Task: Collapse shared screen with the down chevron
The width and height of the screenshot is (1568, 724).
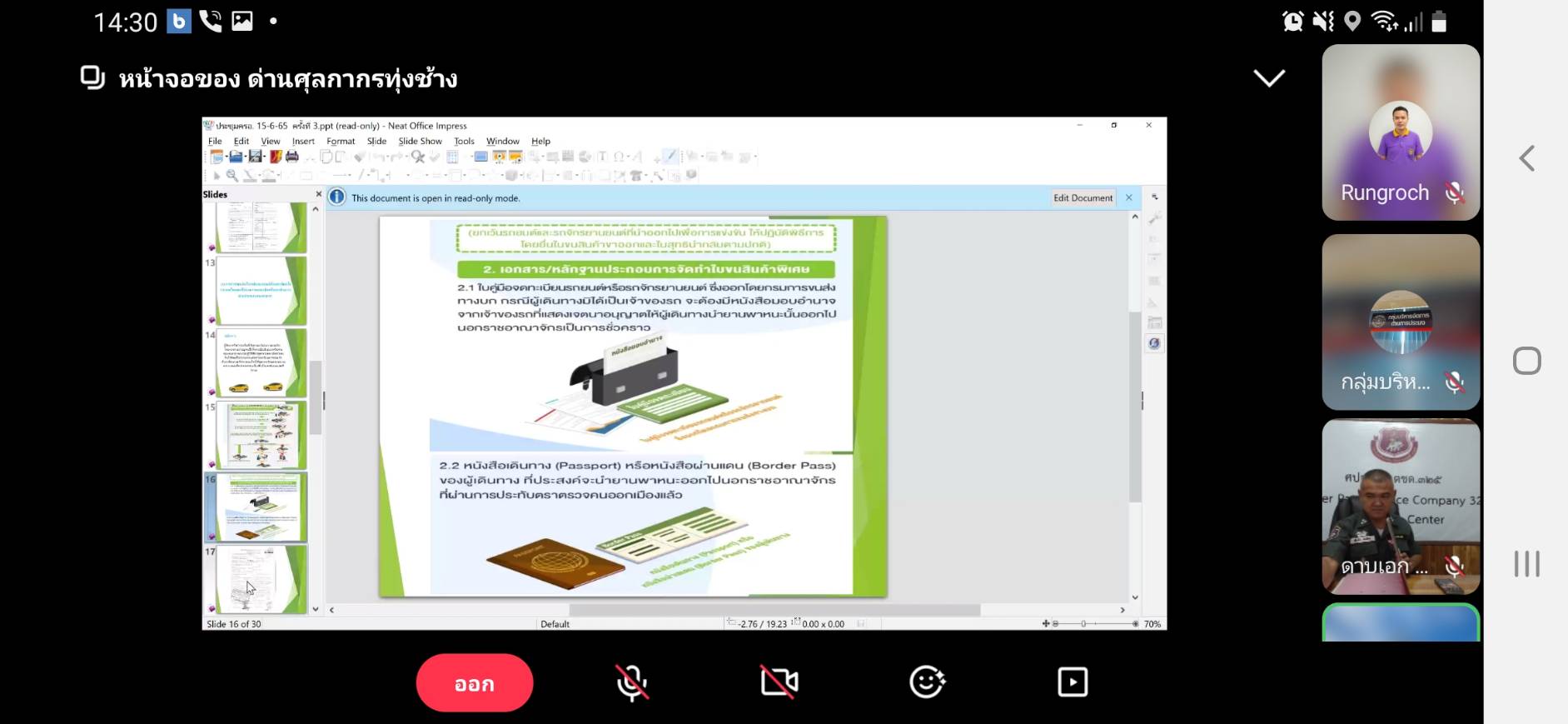Action: [1269, 78]
